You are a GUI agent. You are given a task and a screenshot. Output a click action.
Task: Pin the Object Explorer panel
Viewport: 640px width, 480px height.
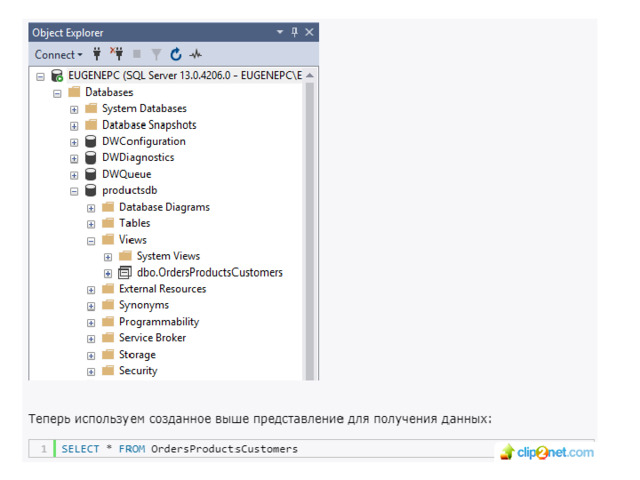tap(295, 33)
